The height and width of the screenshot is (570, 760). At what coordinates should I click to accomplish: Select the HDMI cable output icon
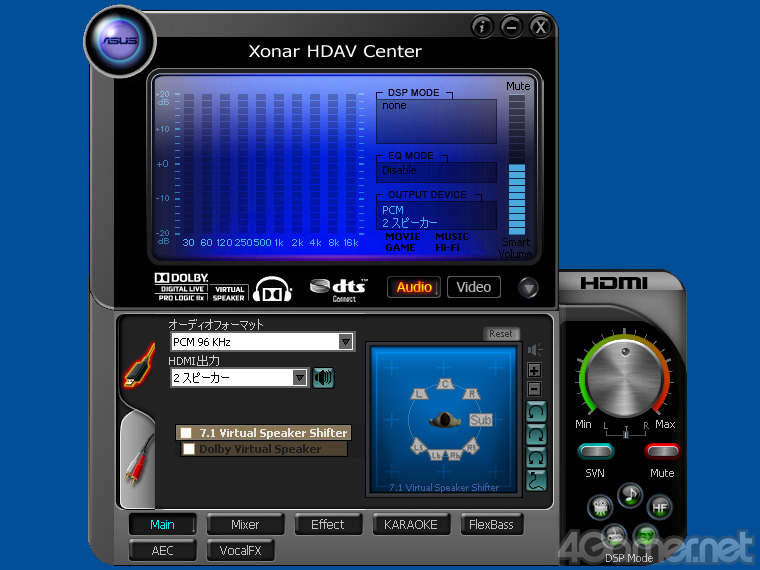140,365
